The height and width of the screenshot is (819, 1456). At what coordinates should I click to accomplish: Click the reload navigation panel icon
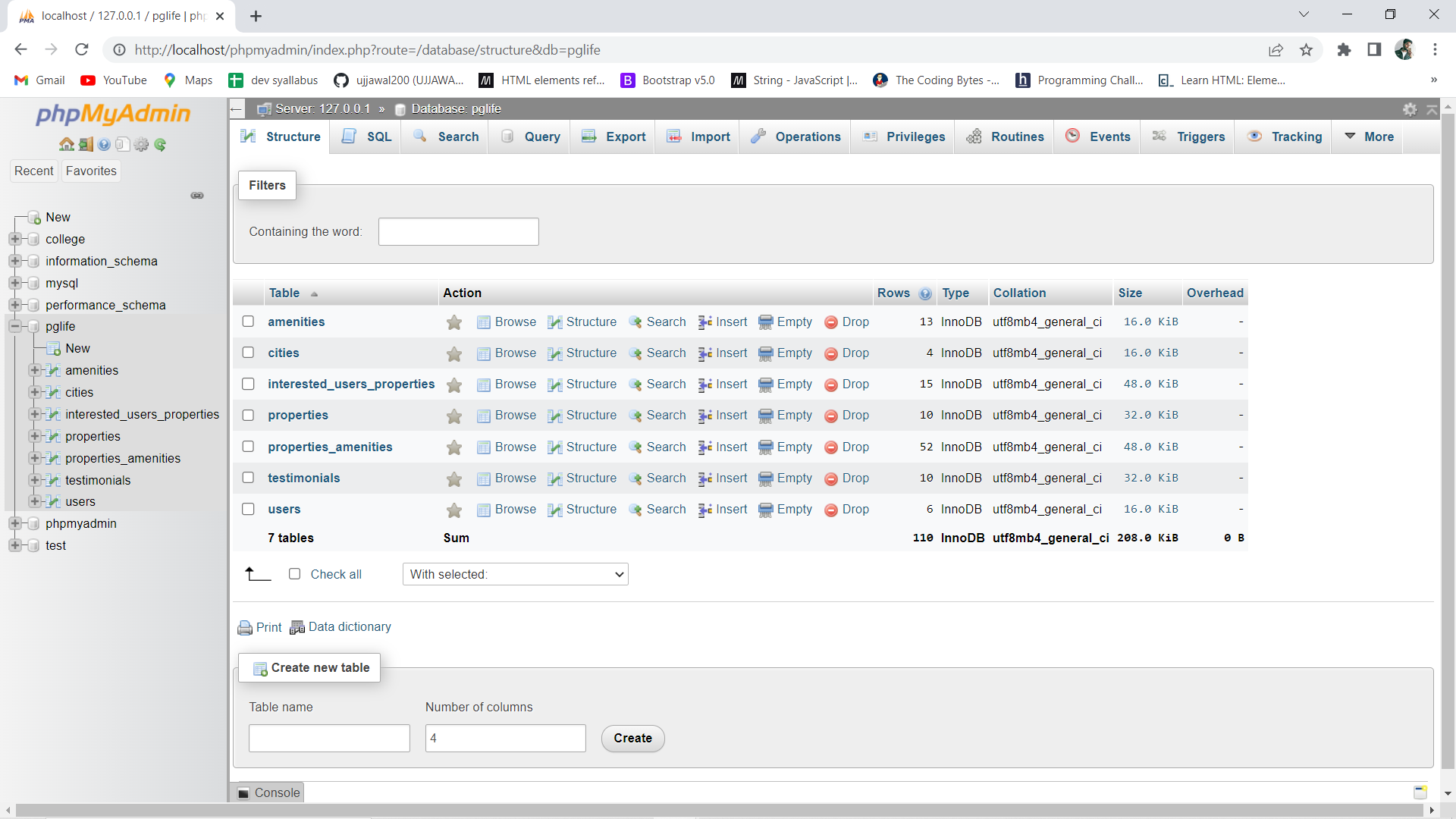tap(160, 145)
